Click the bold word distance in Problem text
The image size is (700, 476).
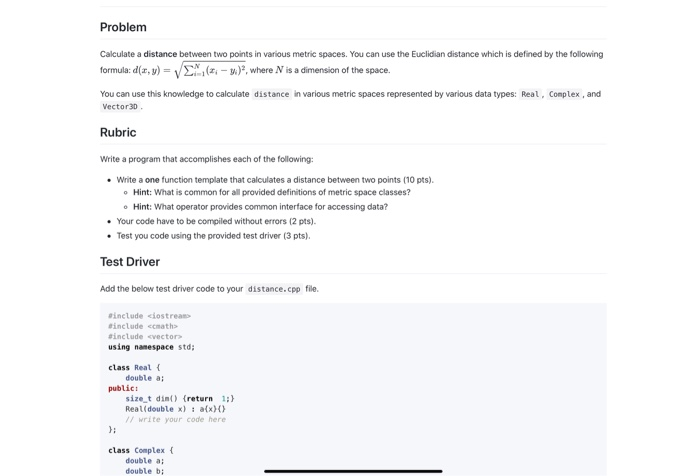tap(160, 54)
